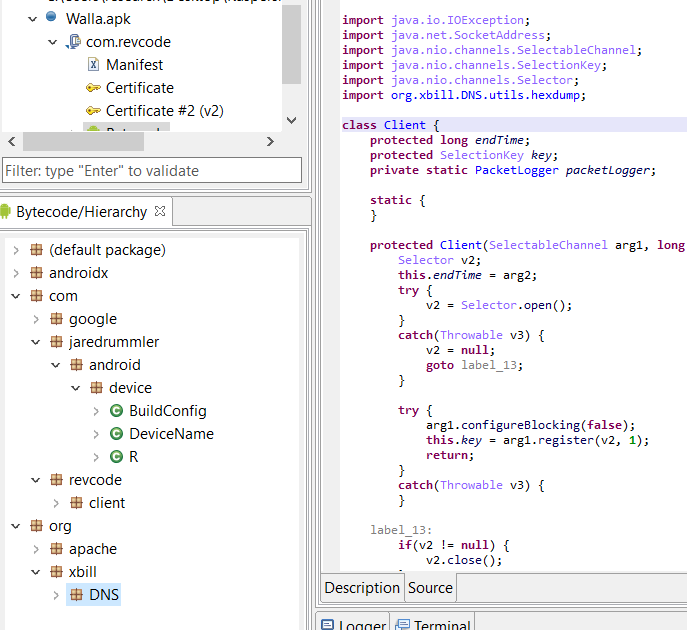Expand the google package node

coord(36,319)
